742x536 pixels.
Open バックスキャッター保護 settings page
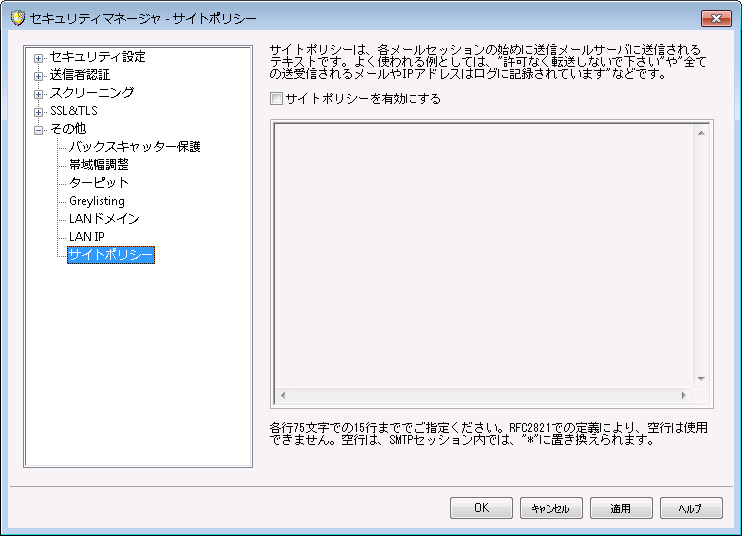click(x=134, y=147)
